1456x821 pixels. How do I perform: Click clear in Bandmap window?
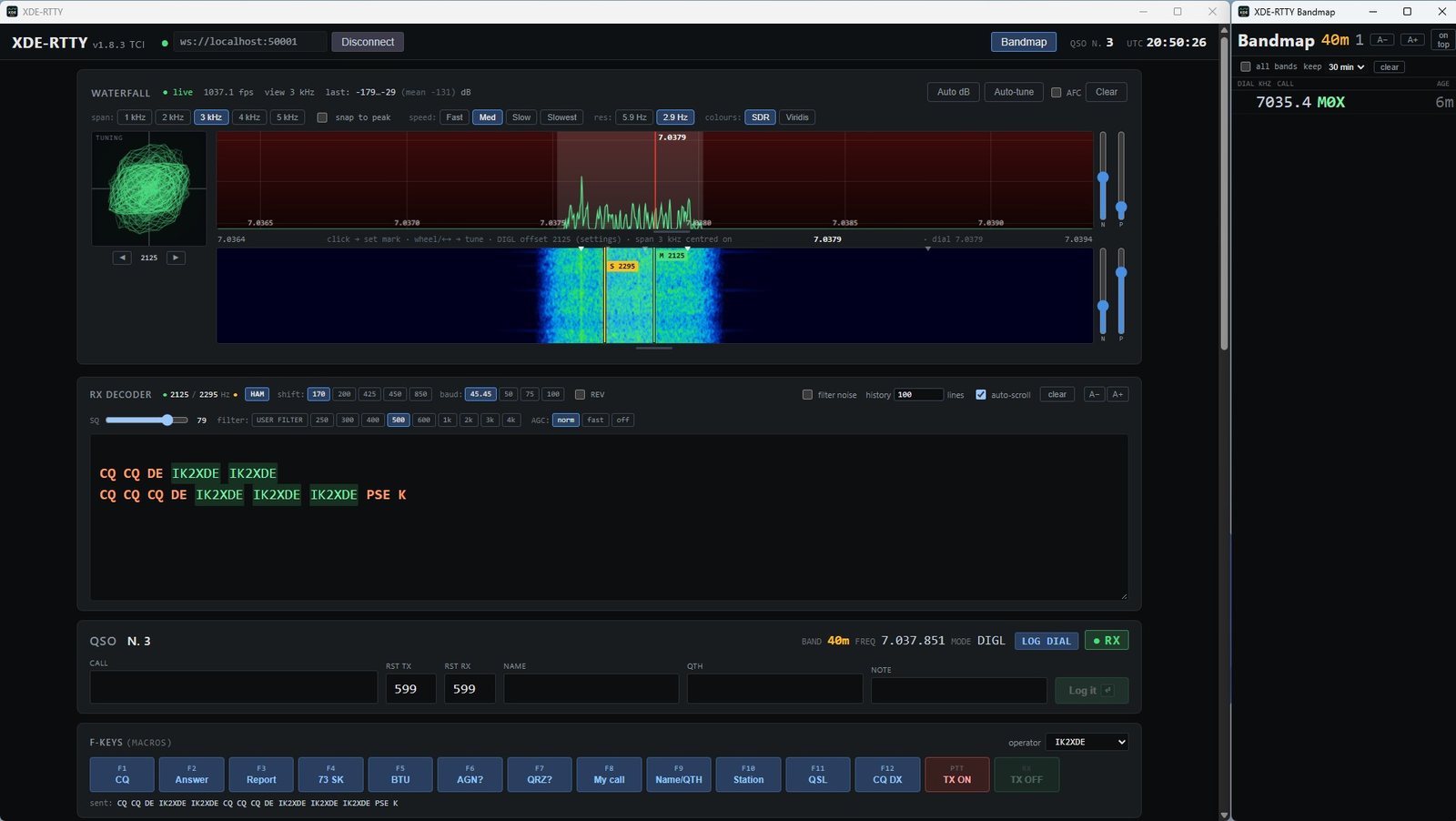tap(1390, 66)
